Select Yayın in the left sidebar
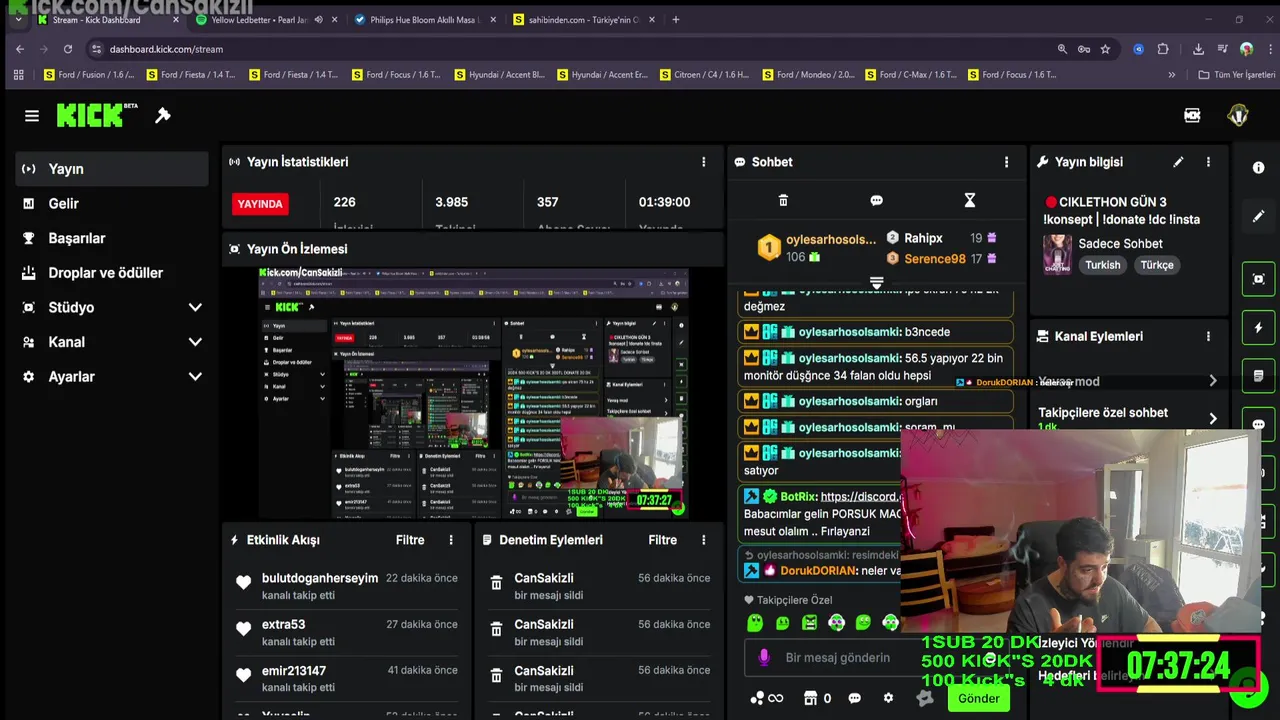Image resolution: width=1280 pixels, height=720 pixels. point(112,169)
